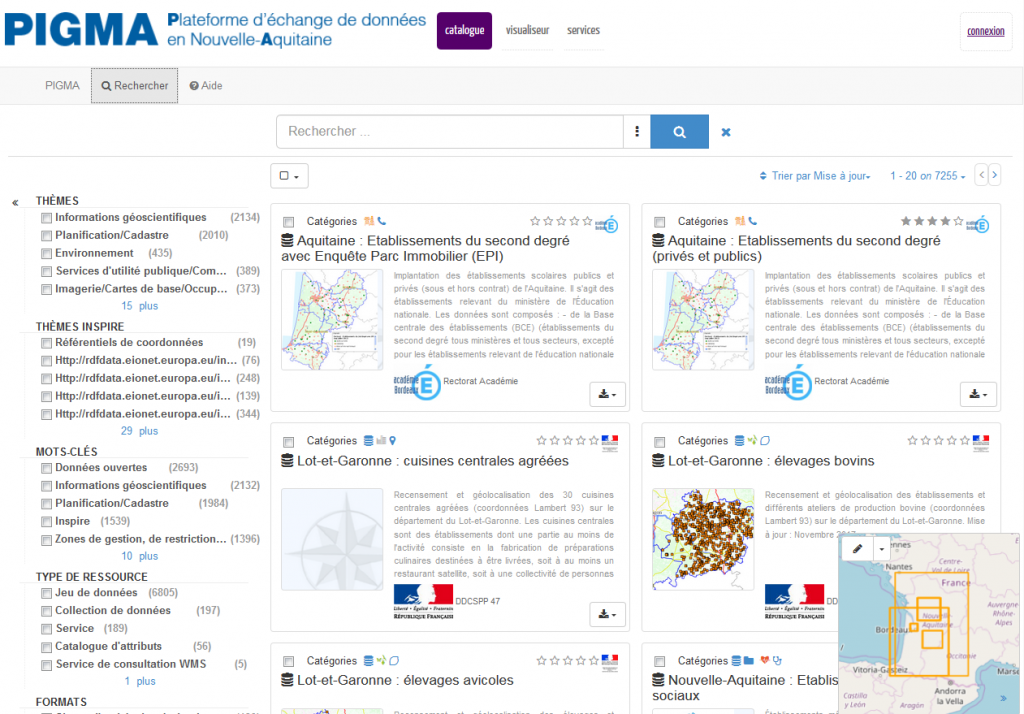Go to next results page arrow
Screen dimensions: 1024x714
pos(994,175)
